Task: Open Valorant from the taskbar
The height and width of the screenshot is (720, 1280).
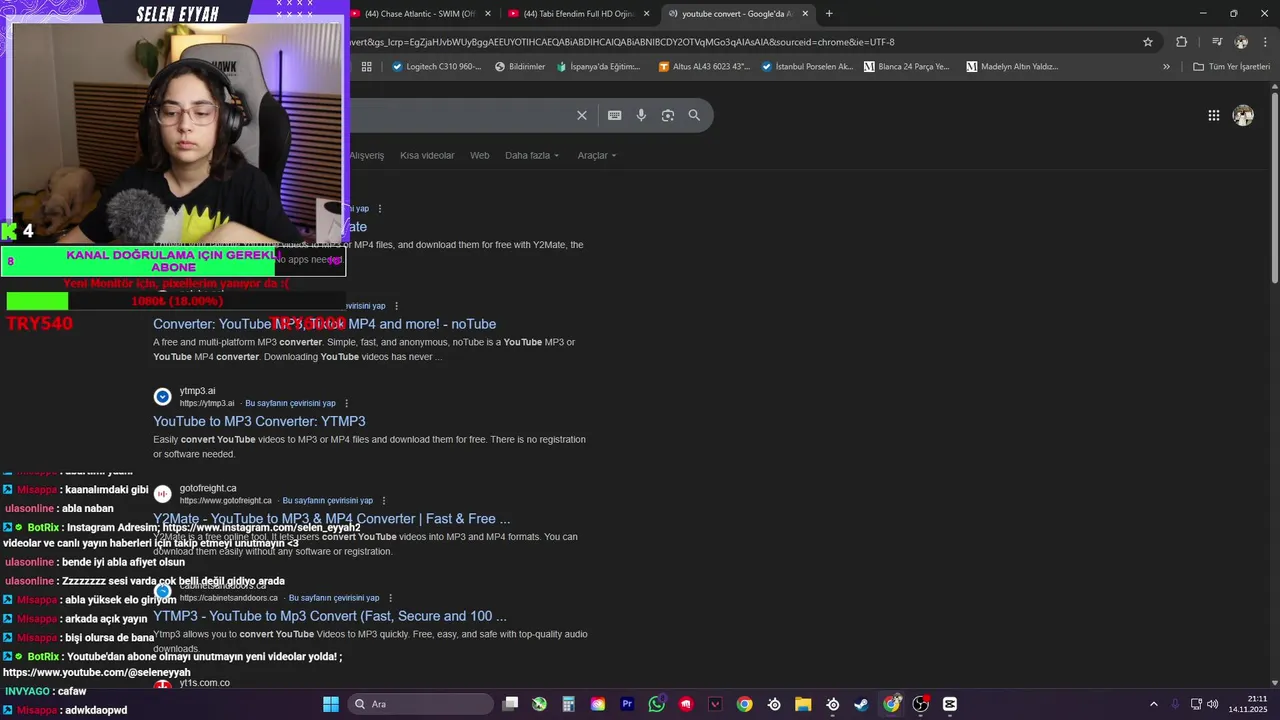Action: (x=715, y=704)
